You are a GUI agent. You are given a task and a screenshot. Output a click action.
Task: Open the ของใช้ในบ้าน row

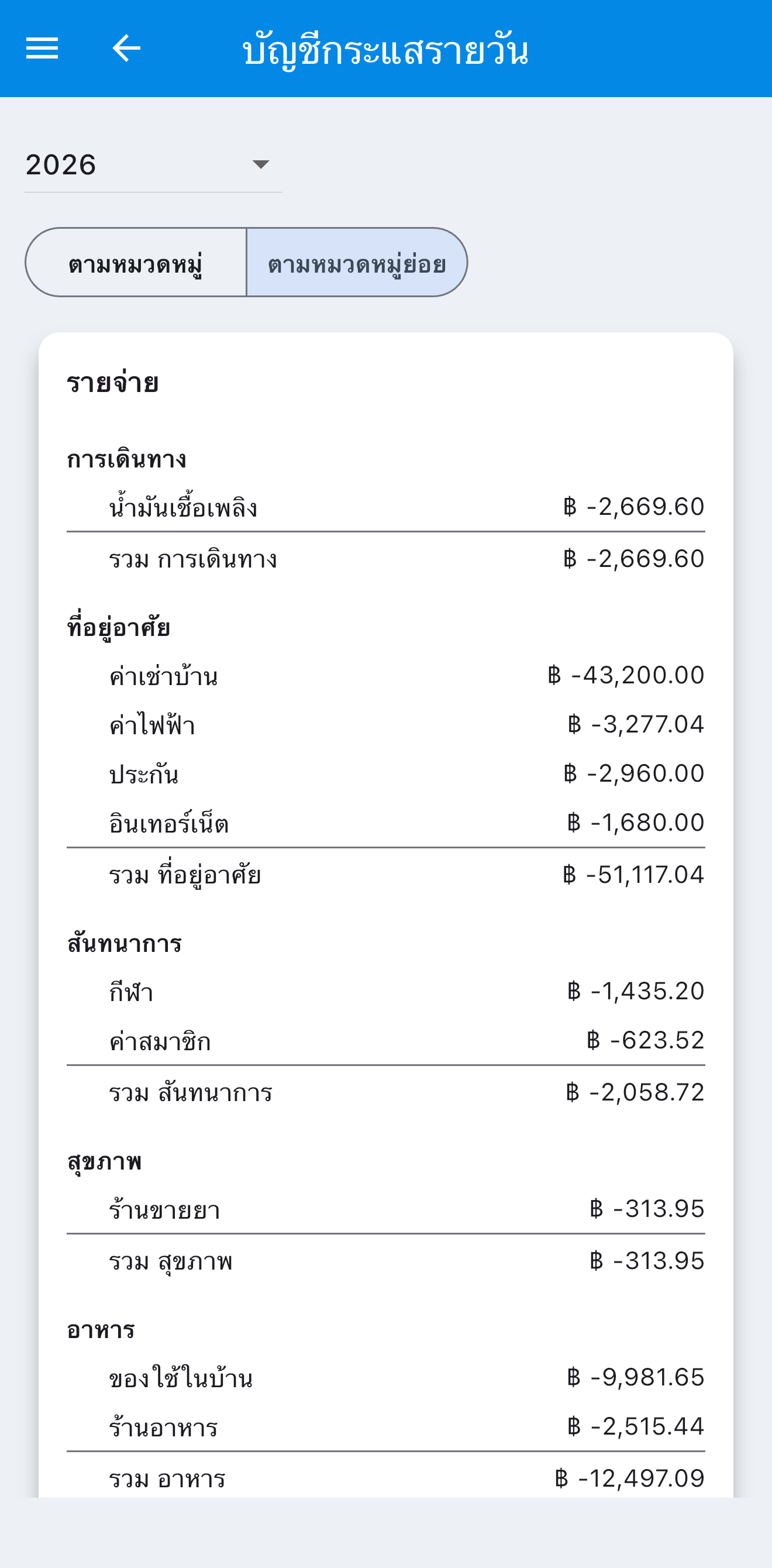click(385, 1378)
